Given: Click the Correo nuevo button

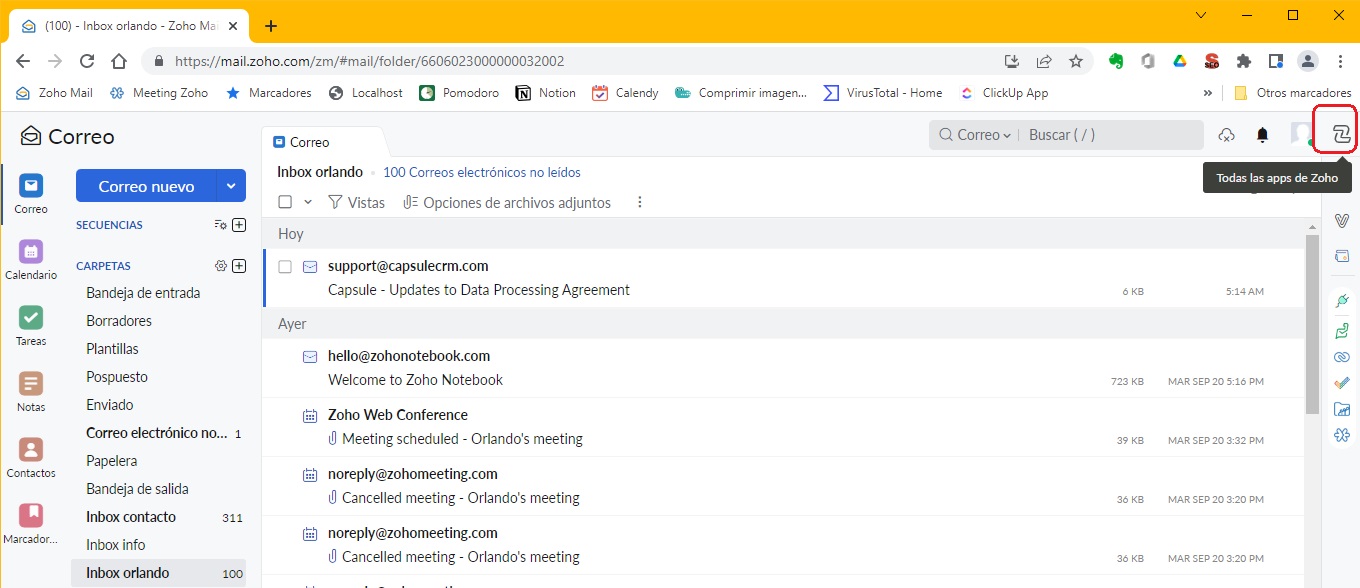Looking at the screenshot, I should 146,186.
